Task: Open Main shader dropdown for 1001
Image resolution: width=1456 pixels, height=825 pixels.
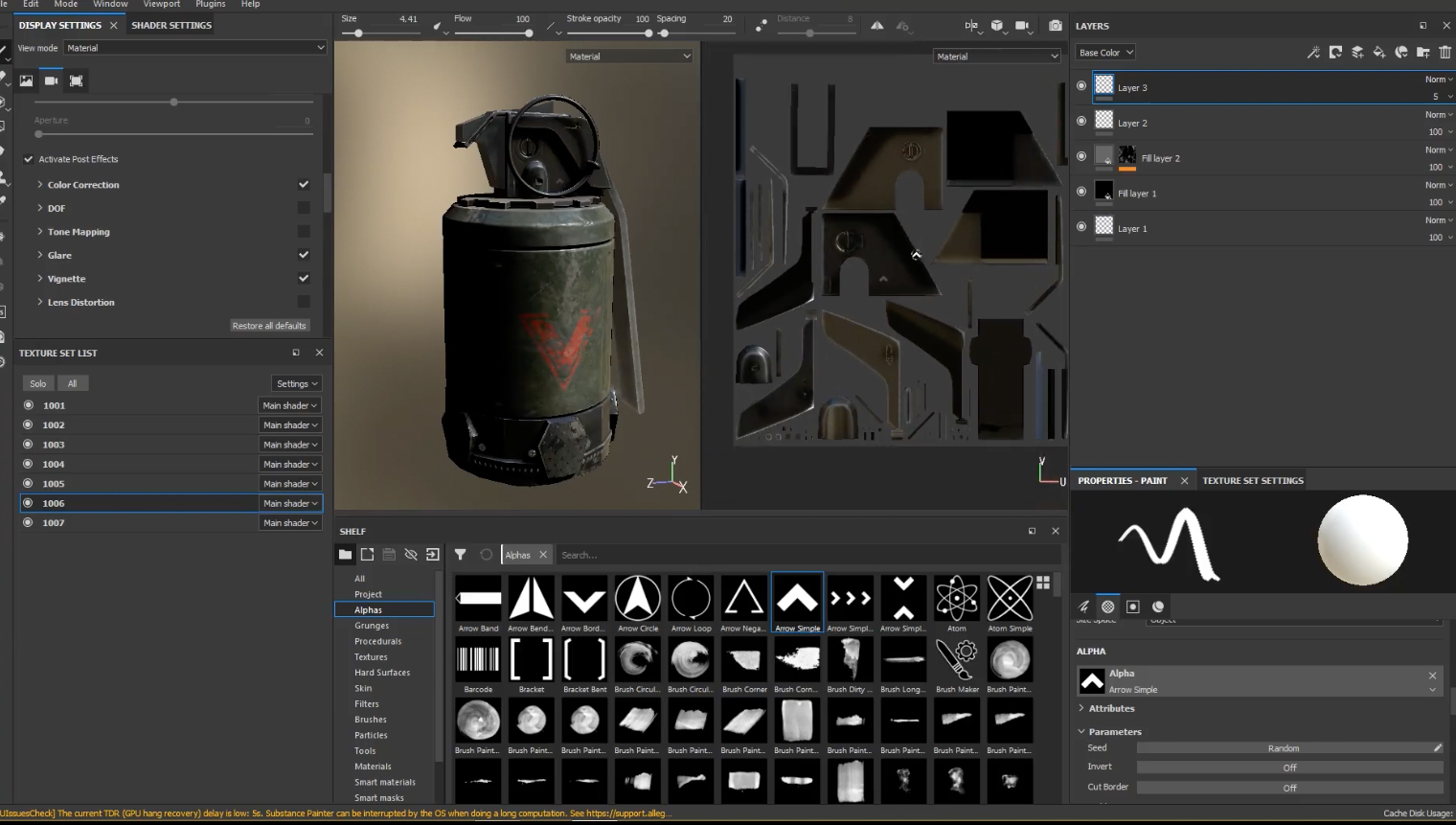Action: (289, 405)
